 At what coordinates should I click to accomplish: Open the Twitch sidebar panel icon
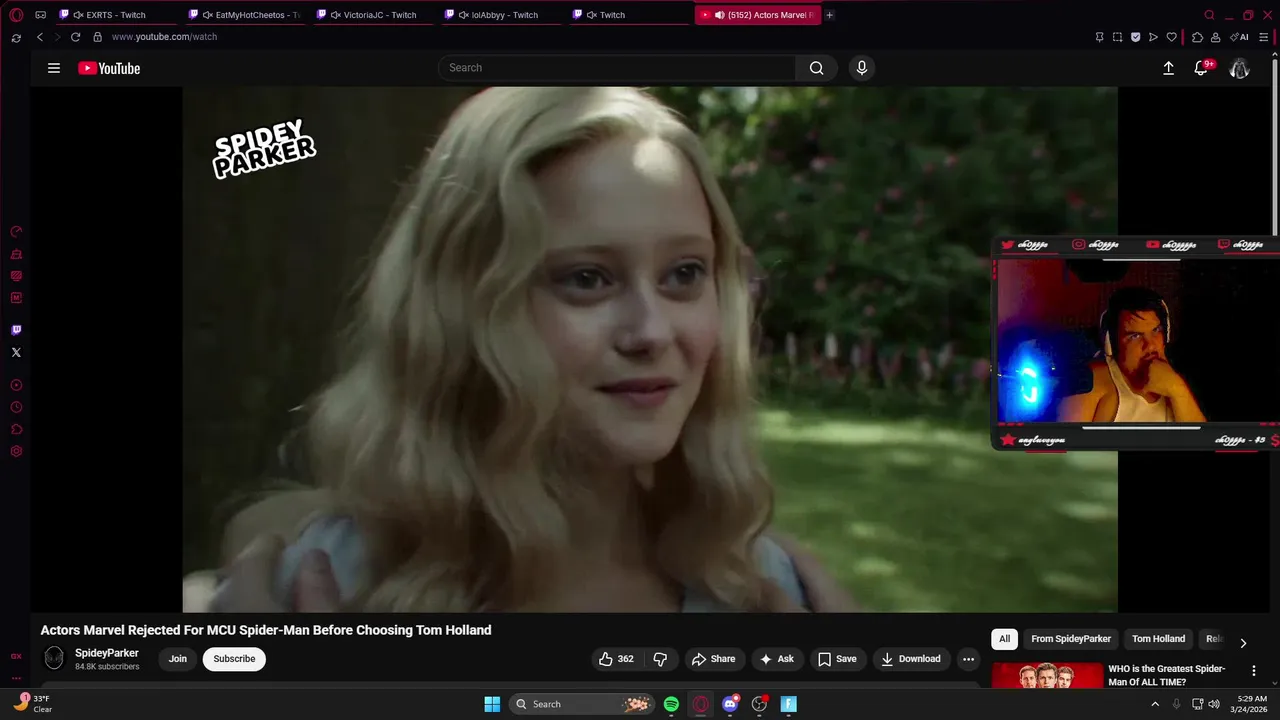pos(16,330)
